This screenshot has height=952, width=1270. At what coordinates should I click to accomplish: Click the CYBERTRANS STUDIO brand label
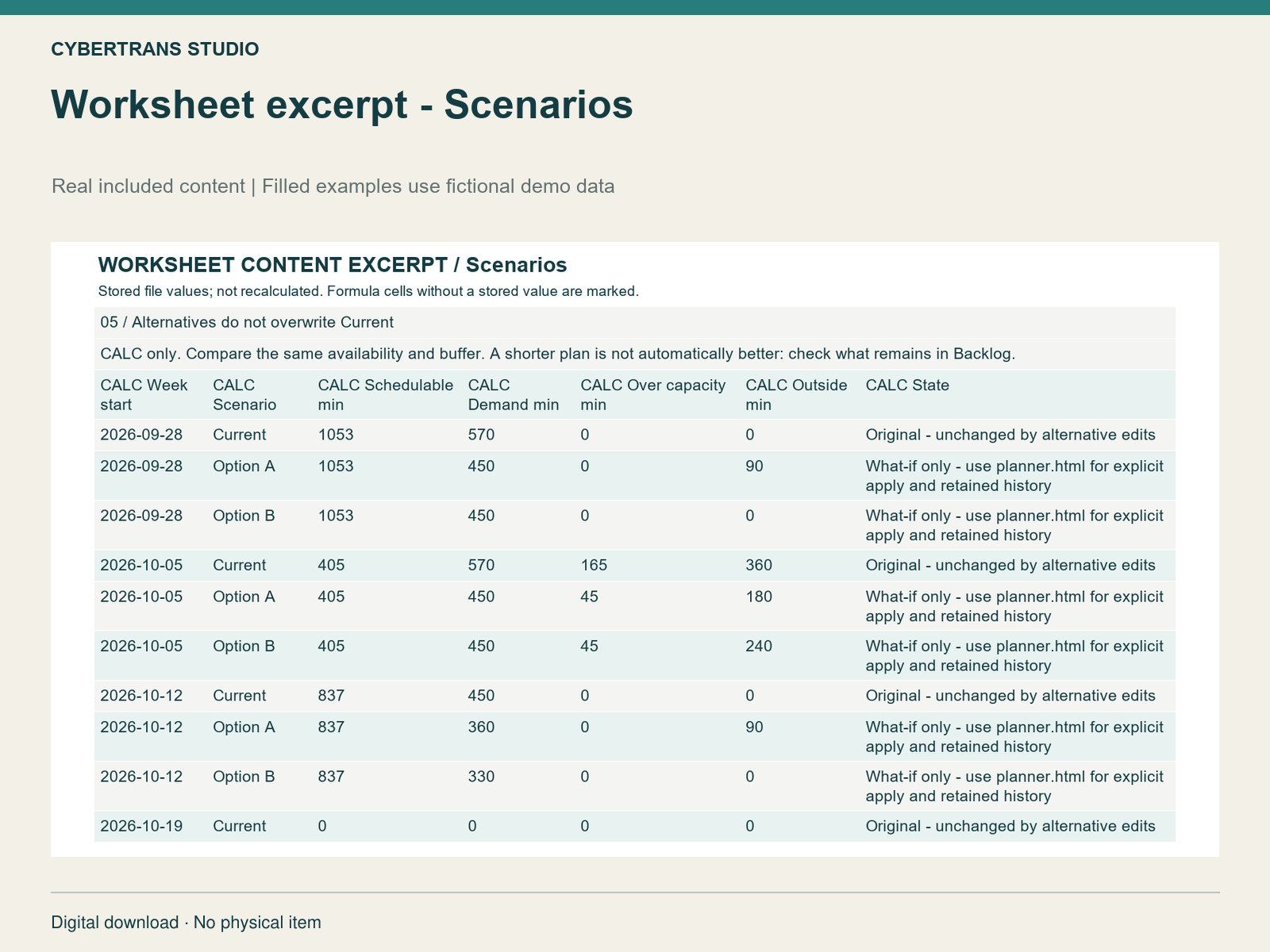tap(155, 49)
